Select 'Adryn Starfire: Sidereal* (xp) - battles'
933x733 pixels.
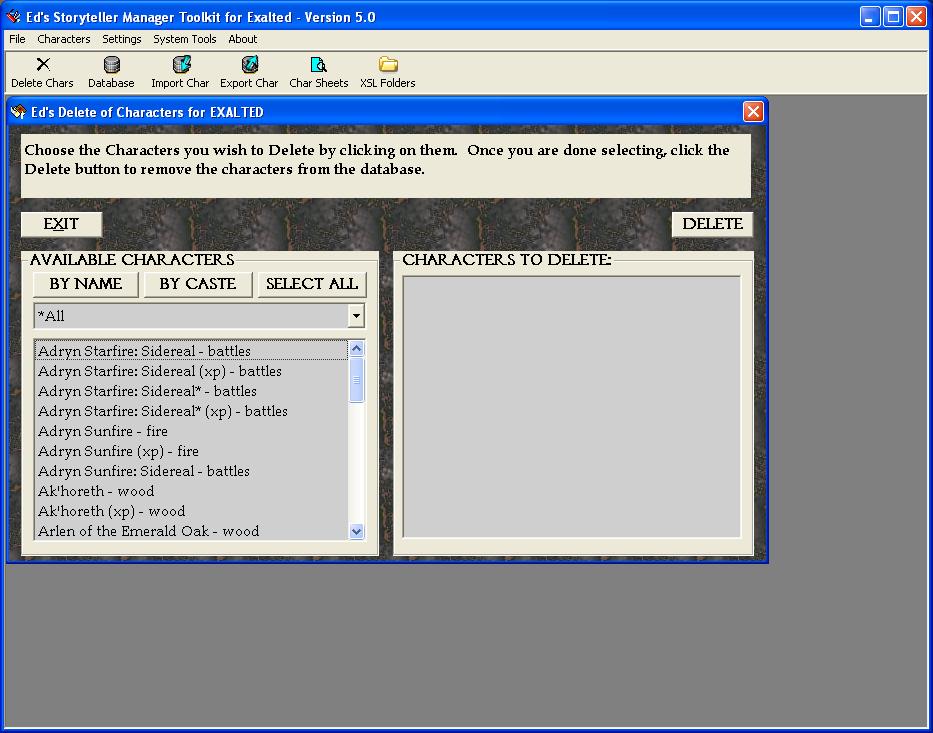(x=191, y=411)
